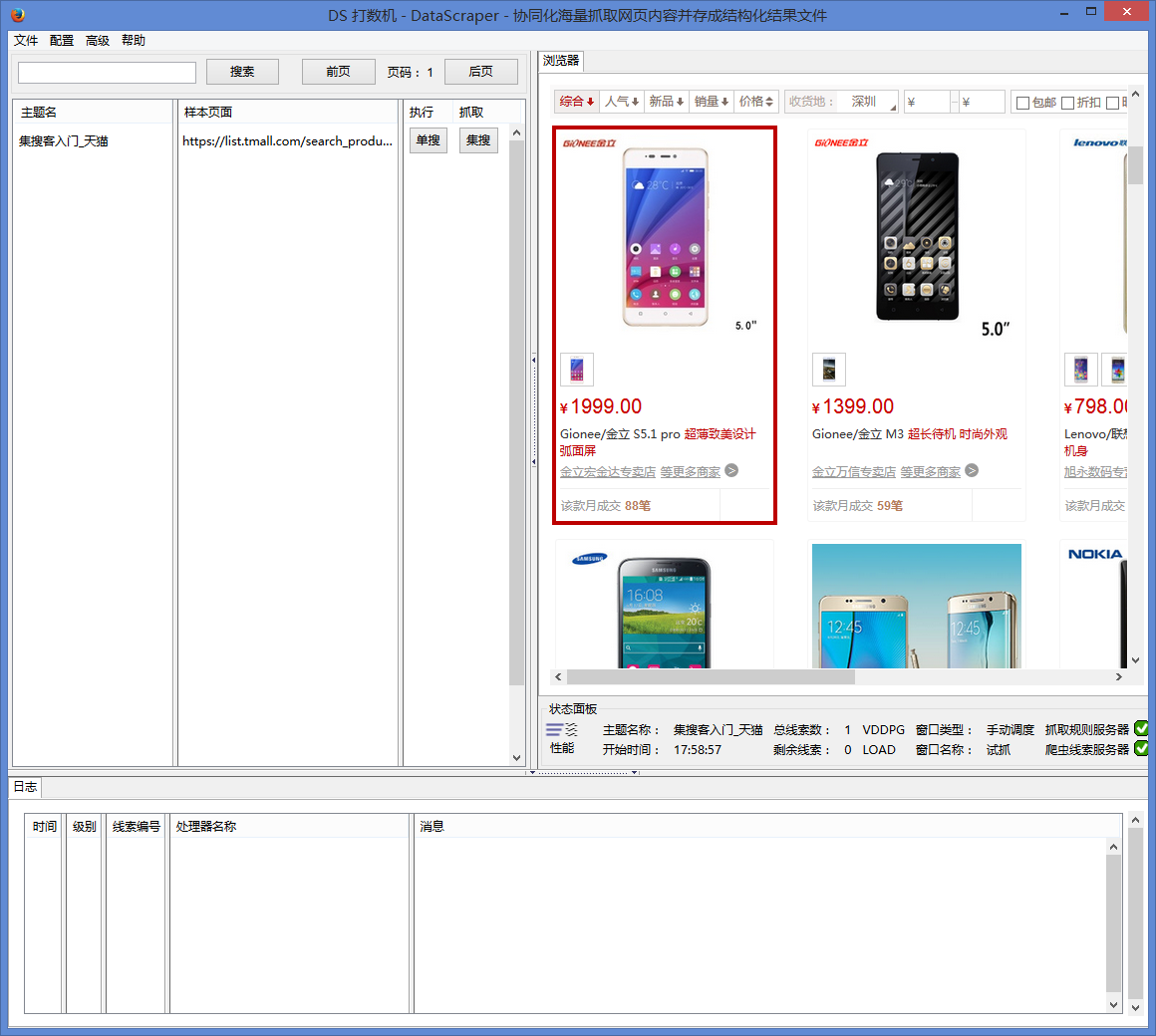1156x1036 pixels.
Task: Click right arrow of browser horizontal scrollbar
Action: [1118, 676]
